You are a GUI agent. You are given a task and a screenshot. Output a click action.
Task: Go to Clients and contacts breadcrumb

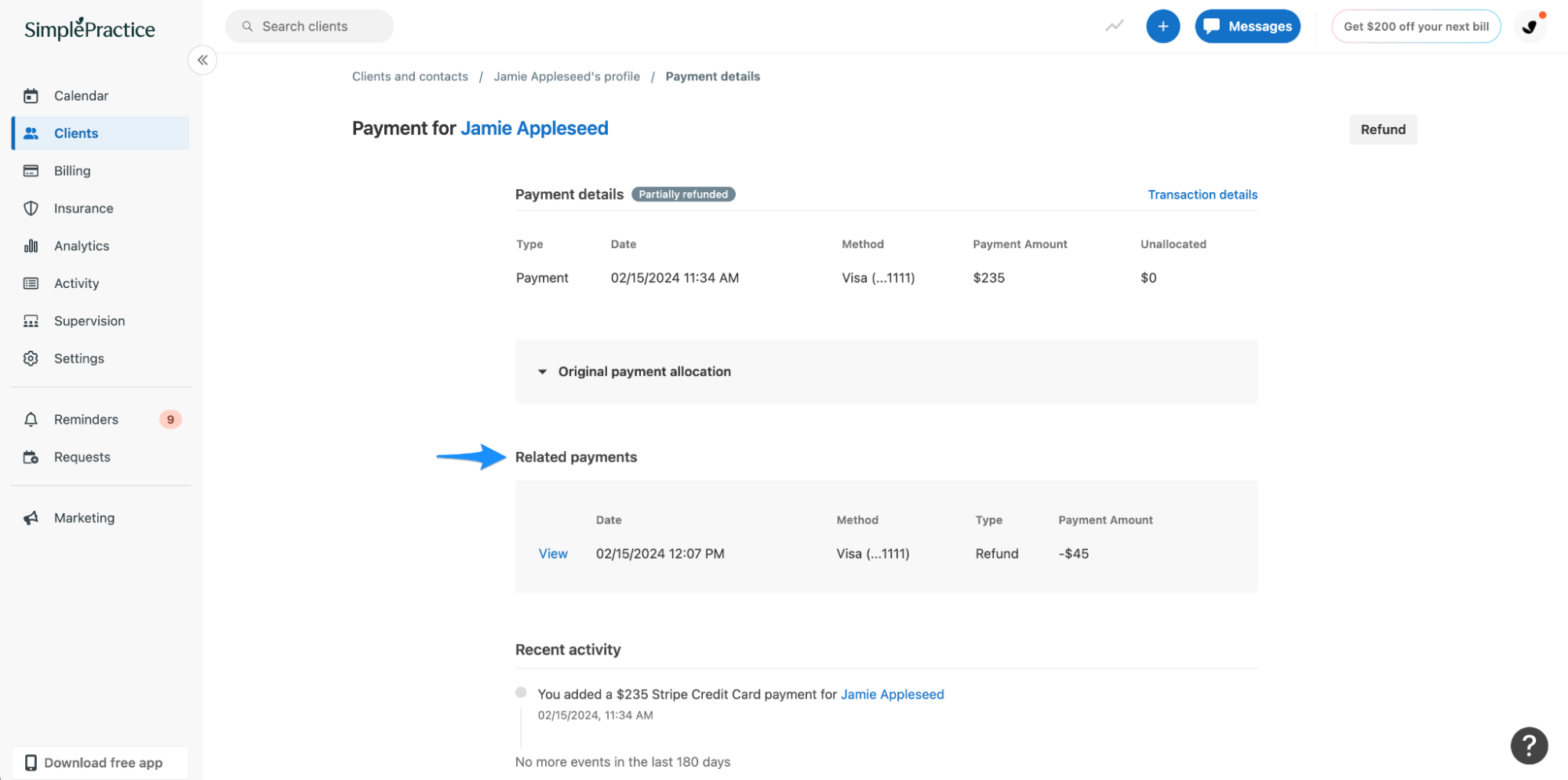[409, 76]
